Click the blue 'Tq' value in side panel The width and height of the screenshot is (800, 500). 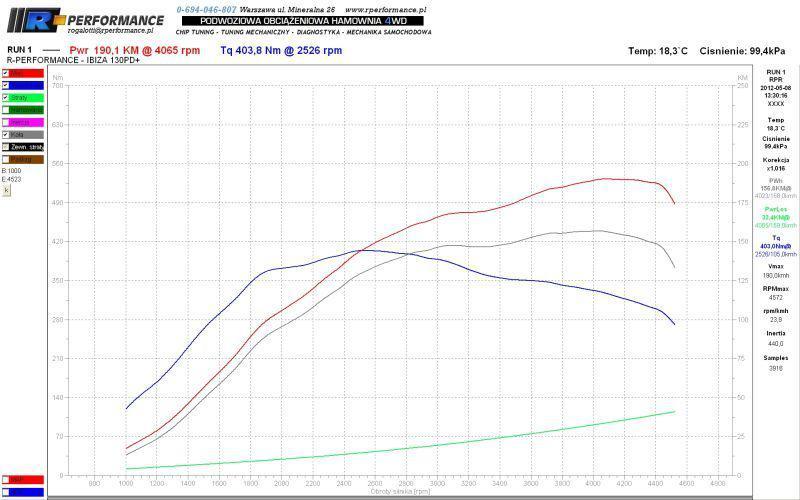(x=776, y=246)
